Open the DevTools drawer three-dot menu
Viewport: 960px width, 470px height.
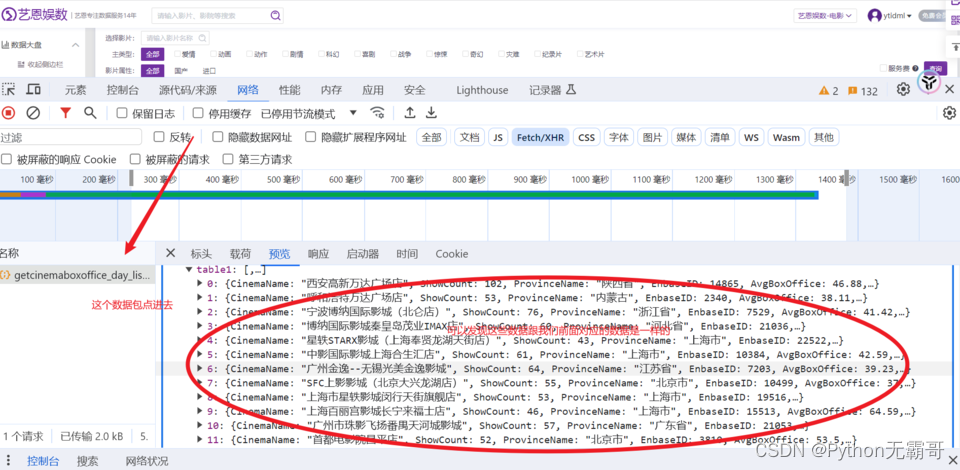(8, 461)
